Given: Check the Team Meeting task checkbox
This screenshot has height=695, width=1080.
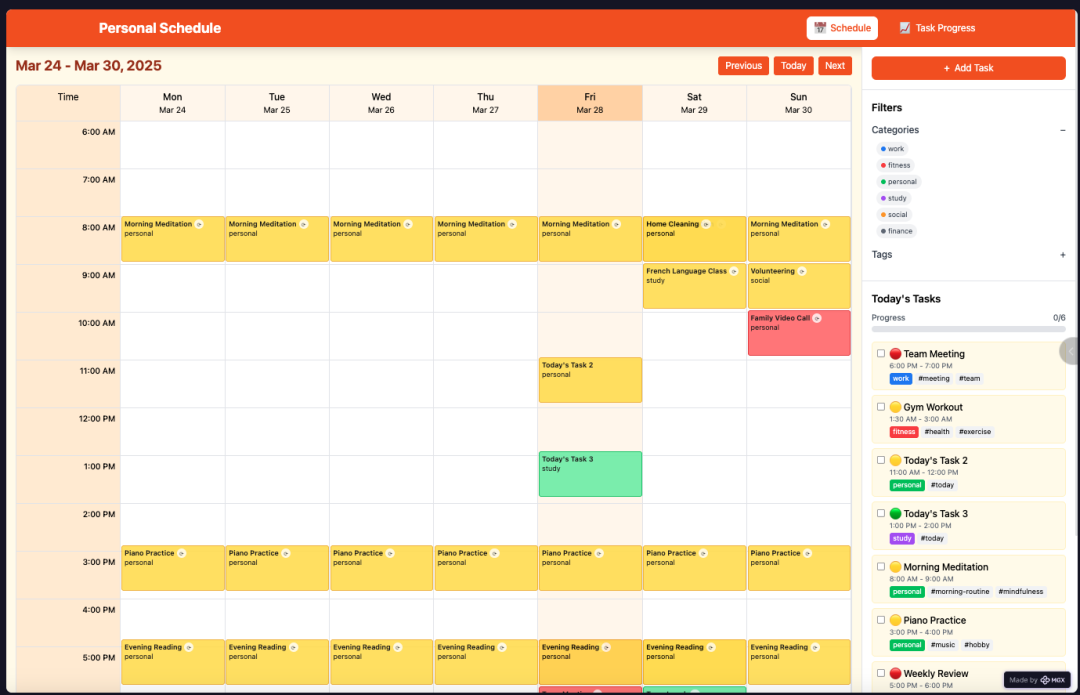Looking at the screenshot, I should (x=881, y=353).
